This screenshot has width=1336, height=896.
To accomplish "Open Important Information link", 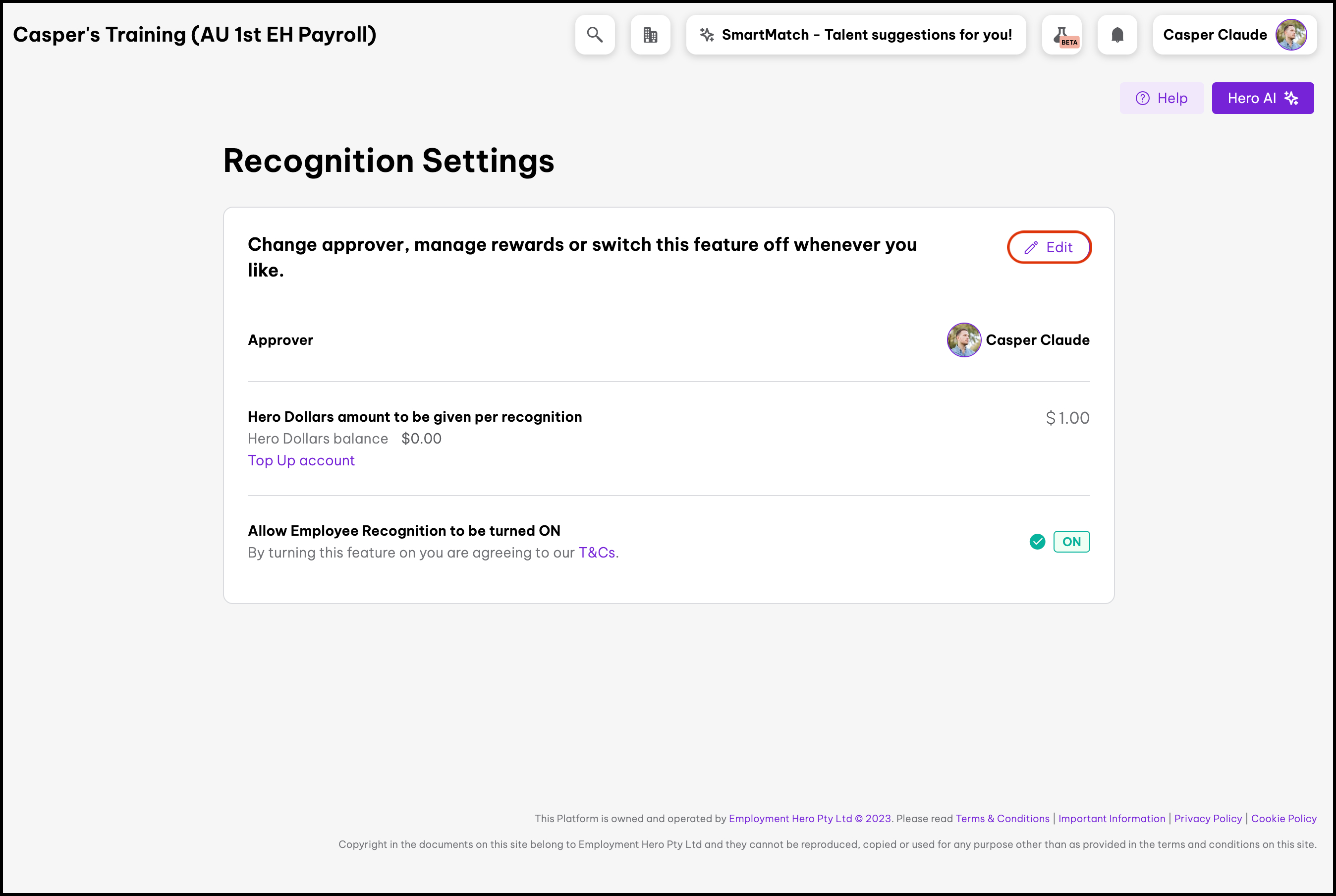I will click(1112, 818).
